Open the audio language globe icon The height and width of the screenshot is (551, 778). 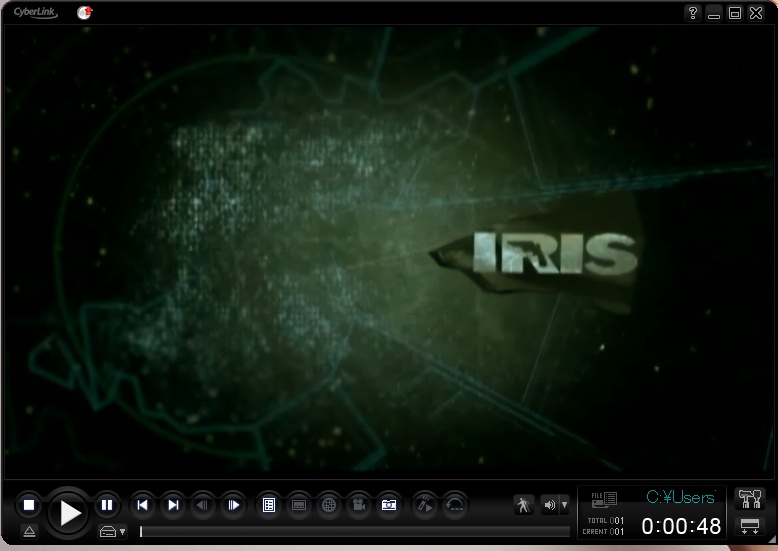328,505
